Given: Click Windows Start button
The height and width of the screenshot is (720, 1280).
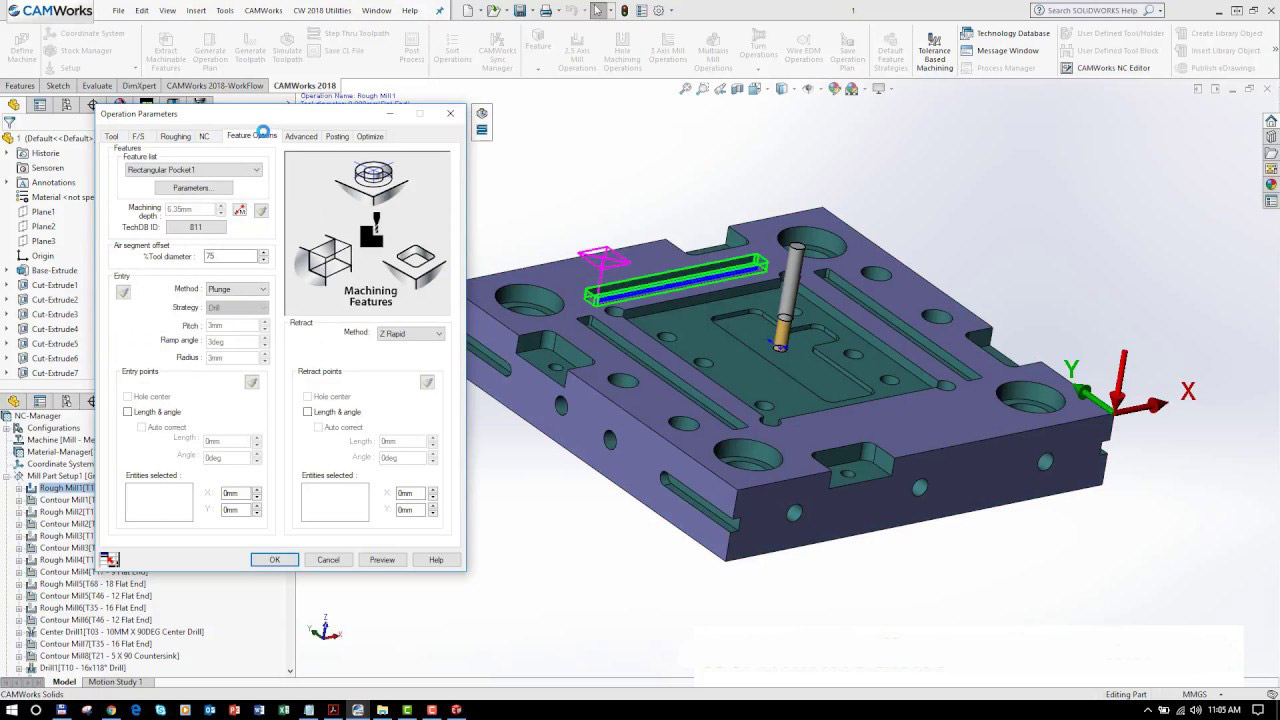Looking at the screenshot, I should [10, 709].
